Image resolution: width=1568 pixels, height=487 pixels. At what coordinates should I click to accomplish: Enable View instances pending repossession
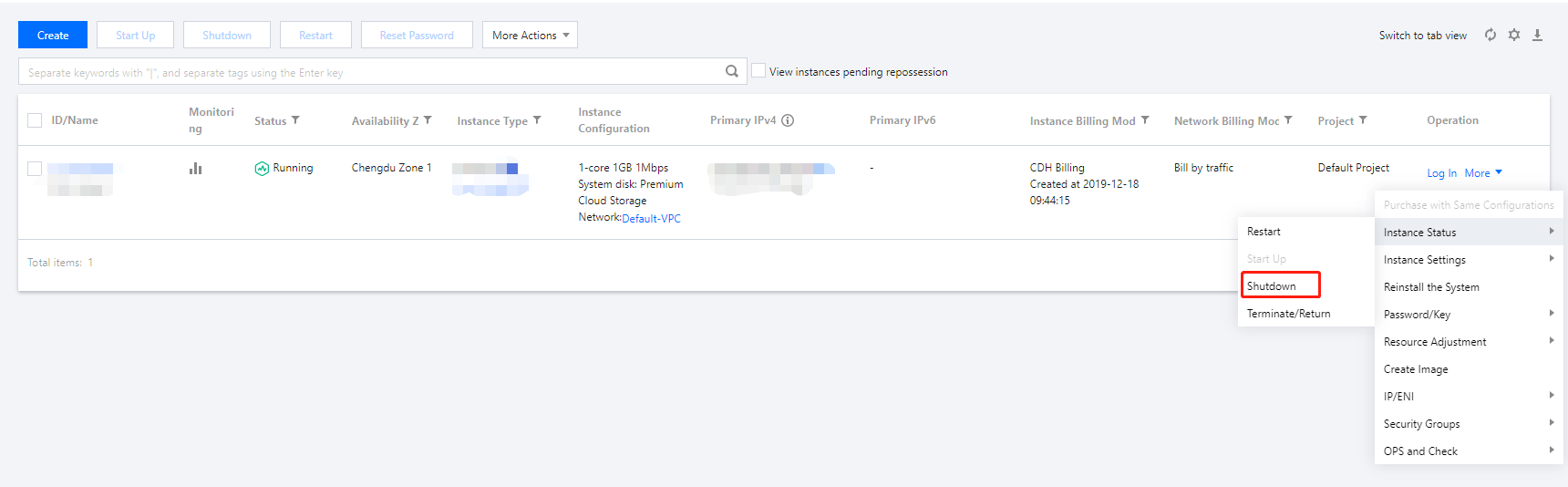coord(758,71)
